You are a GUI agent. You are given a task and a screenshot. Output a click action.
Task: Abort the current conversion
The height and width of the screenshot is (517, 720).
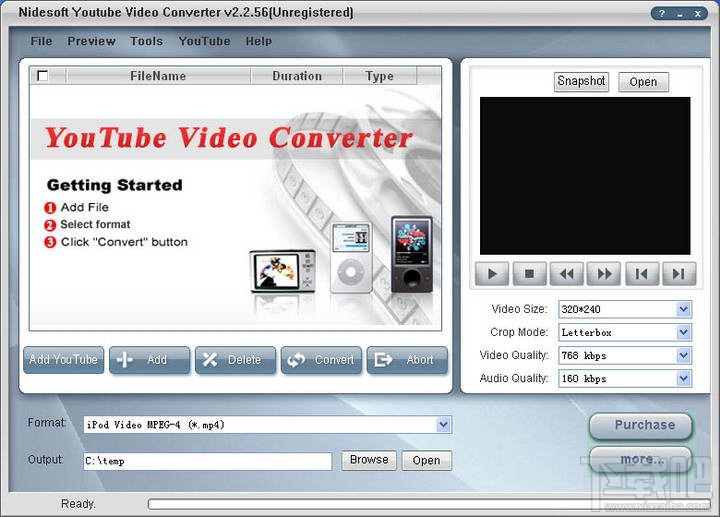[407, 360]
